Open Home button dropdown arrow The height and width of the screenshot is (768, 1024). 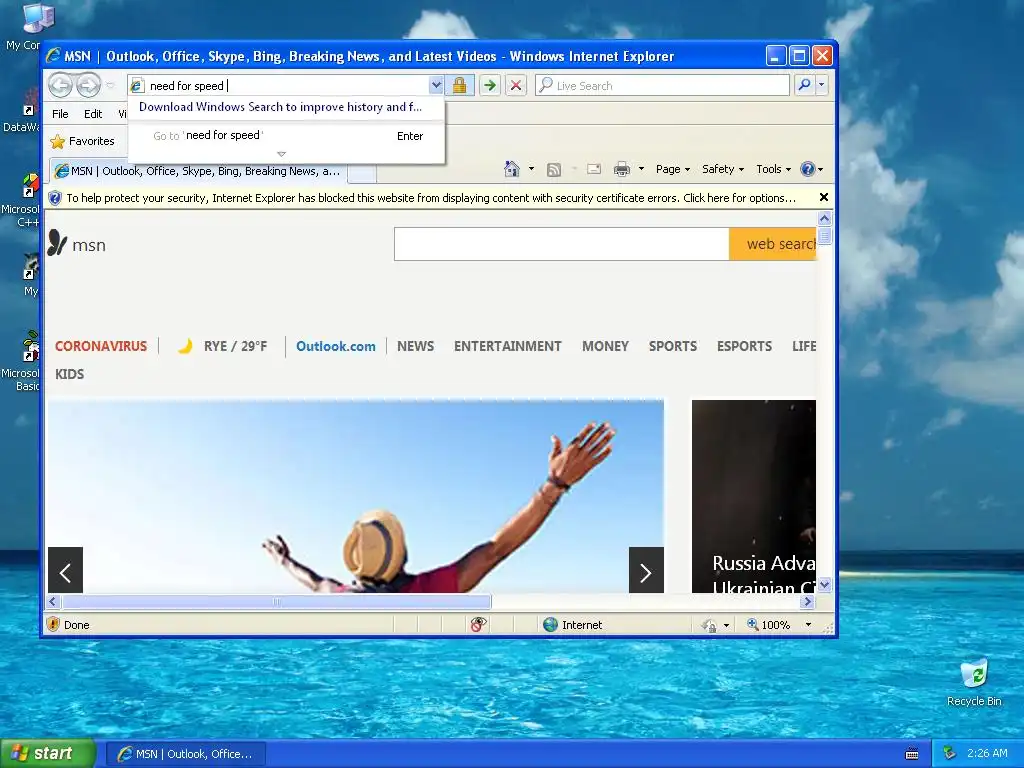pos(531,169)
